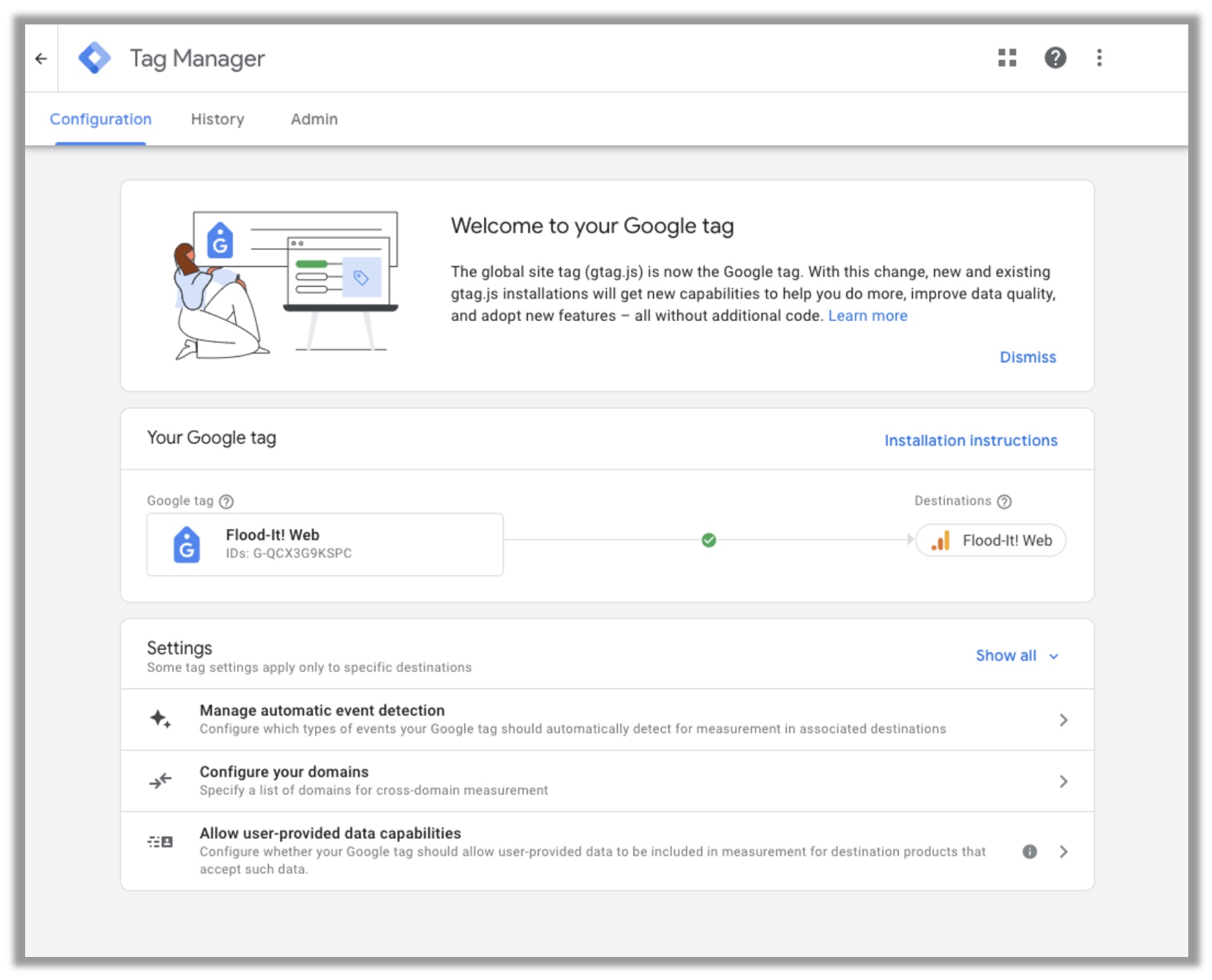This screenshot has height=980, width=1212.
Task: Click 'Some tag settings apply only' subtitle
Action: (x=309, y=667)
